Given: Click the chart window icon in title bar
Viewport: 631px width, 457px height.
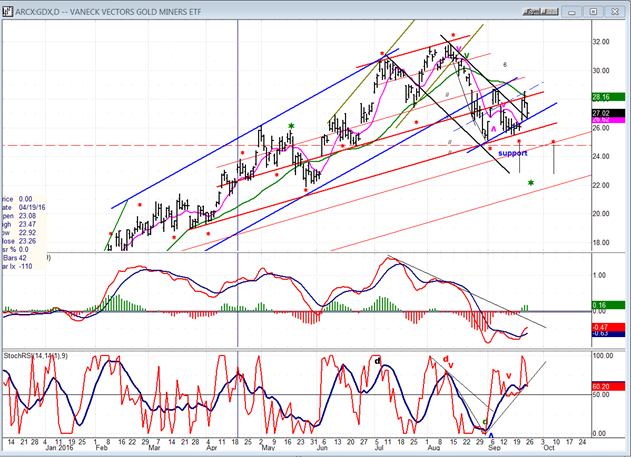Looking at the screenshot, I should coord(8,11).
